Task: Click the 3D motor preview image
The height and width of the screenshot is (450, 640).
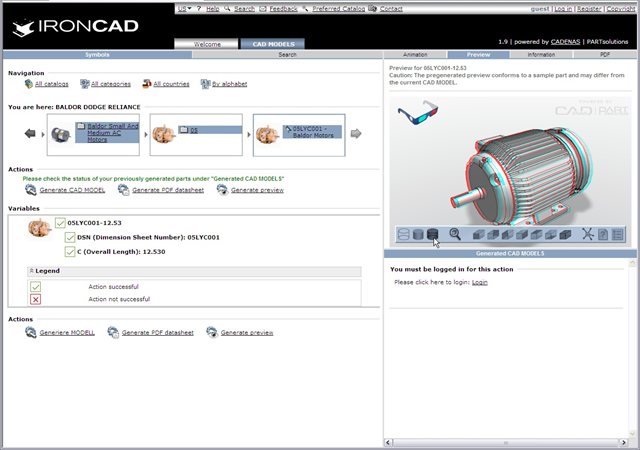Action: [x=522, y=174]
